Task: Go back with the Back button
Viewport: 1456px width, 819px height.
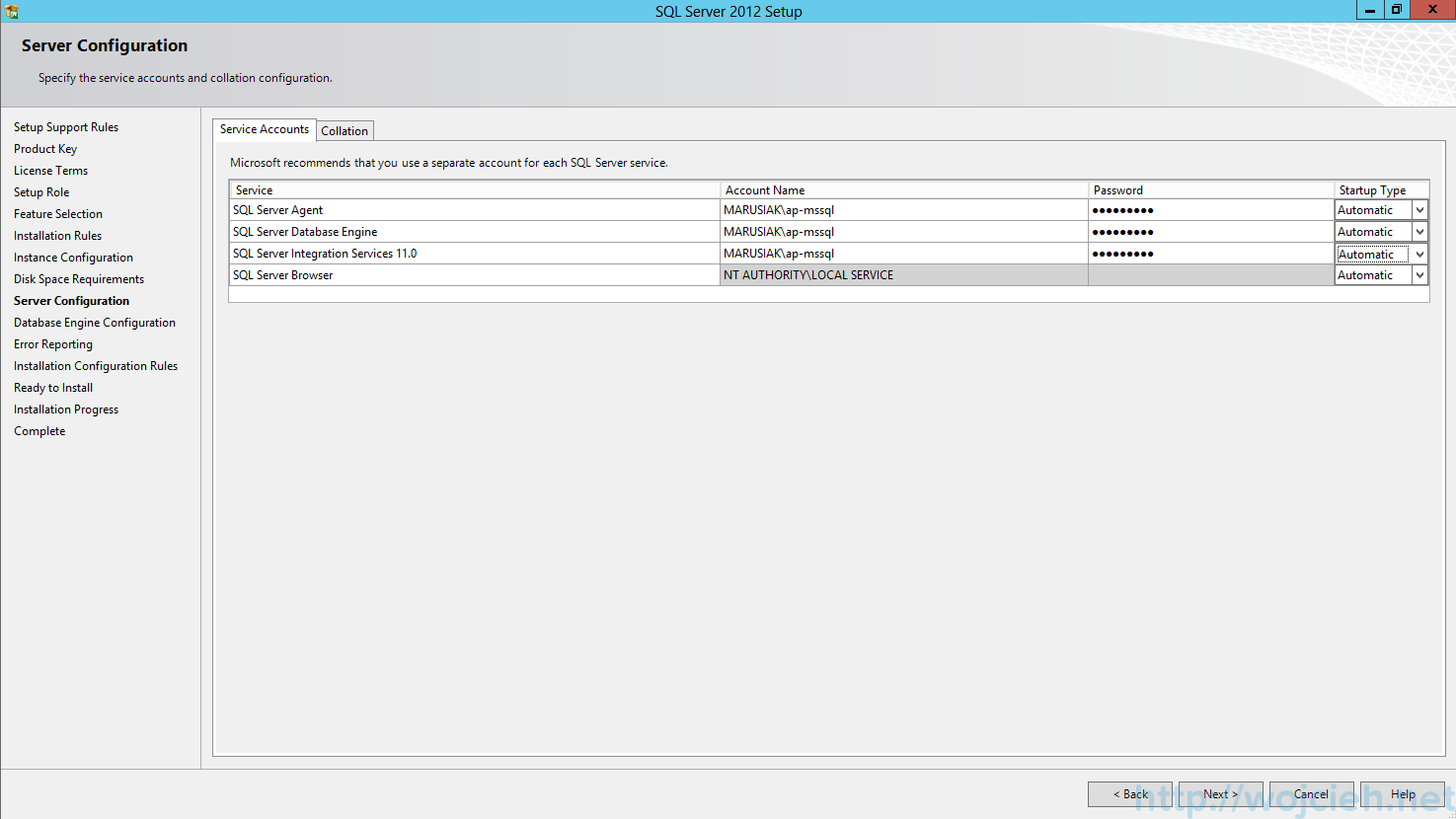Action: click(1129, 794)
